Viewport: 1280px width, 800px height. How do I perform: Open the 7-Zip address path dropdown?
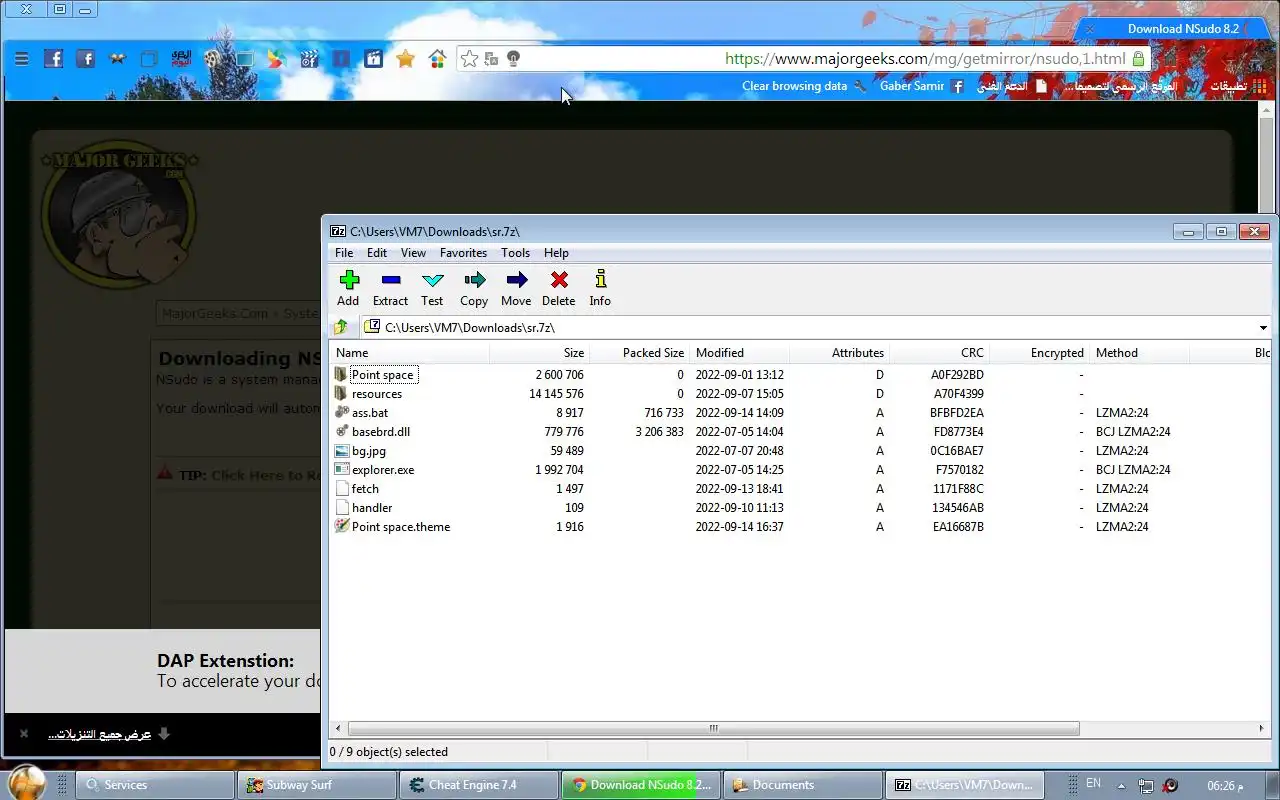pyautogui.click(x=1263, y=327)
